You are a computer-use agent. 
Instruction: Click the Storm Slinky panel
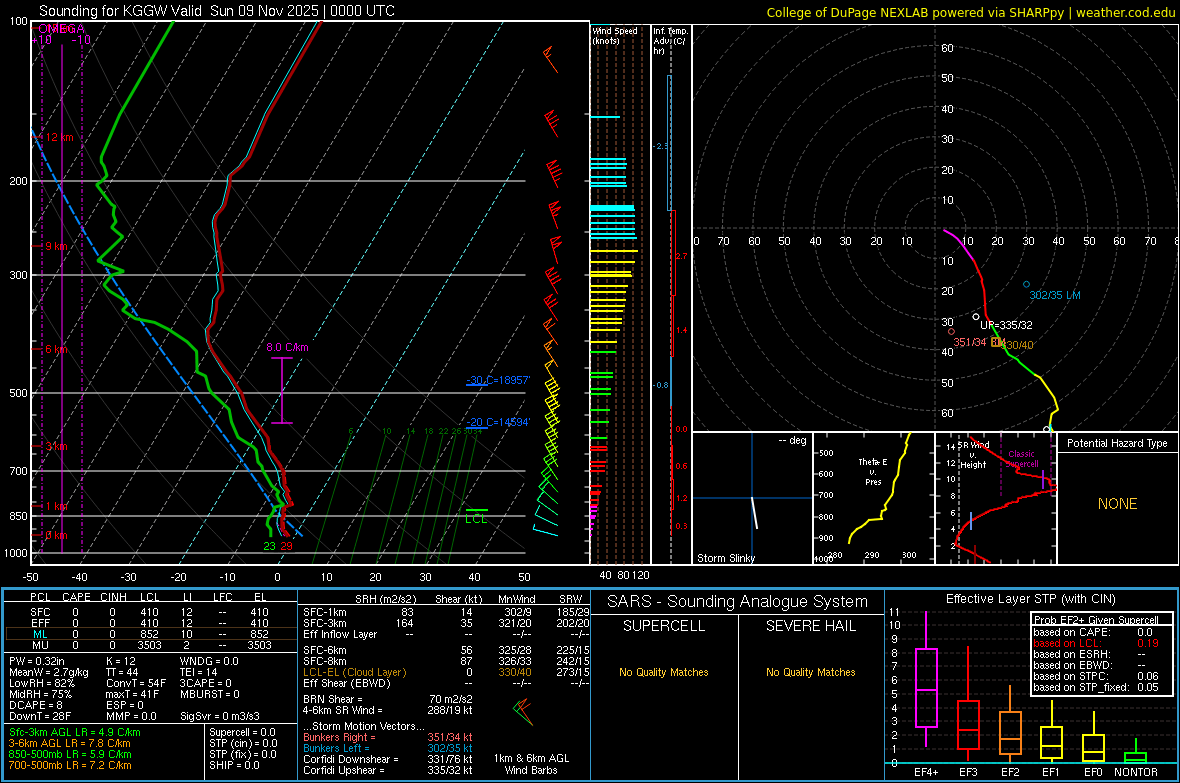[x=752, y=498]
